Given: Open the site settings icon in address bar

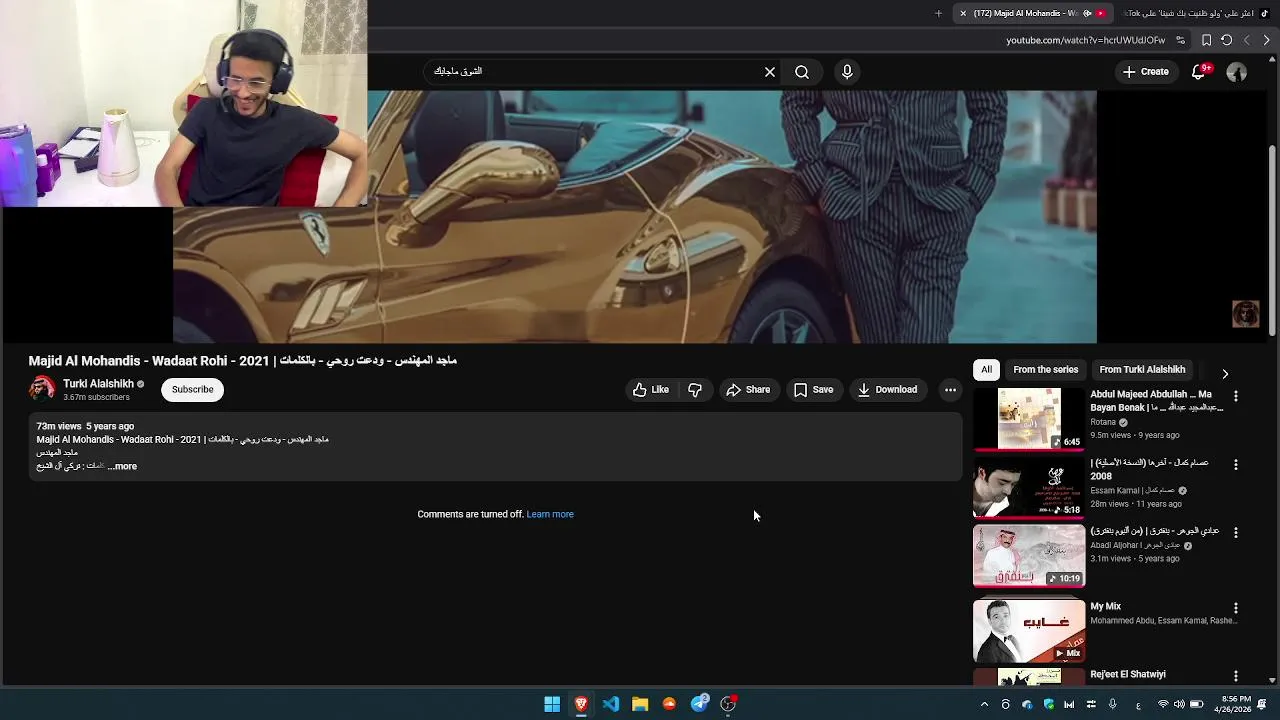Looking at the screenshot, I should point(1181,40).
